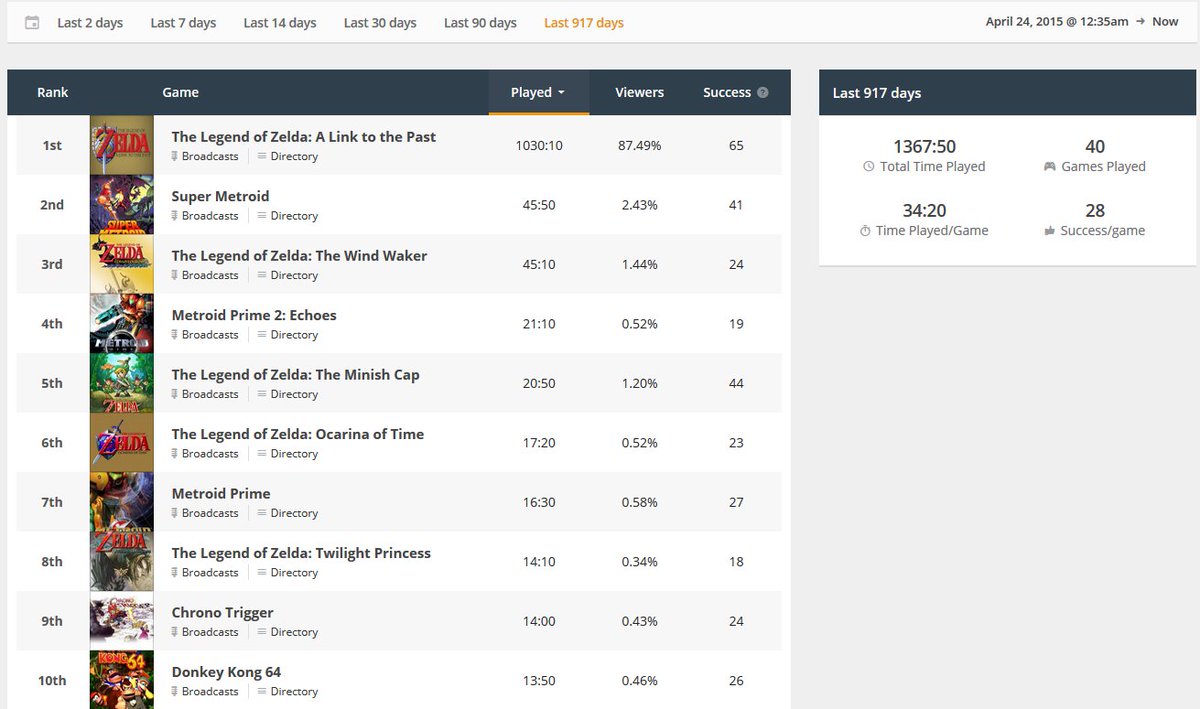Viewport: 1200px width, 709px height.
Task: Click the Time Played/Game stopwatch icon
Action: 866,231
